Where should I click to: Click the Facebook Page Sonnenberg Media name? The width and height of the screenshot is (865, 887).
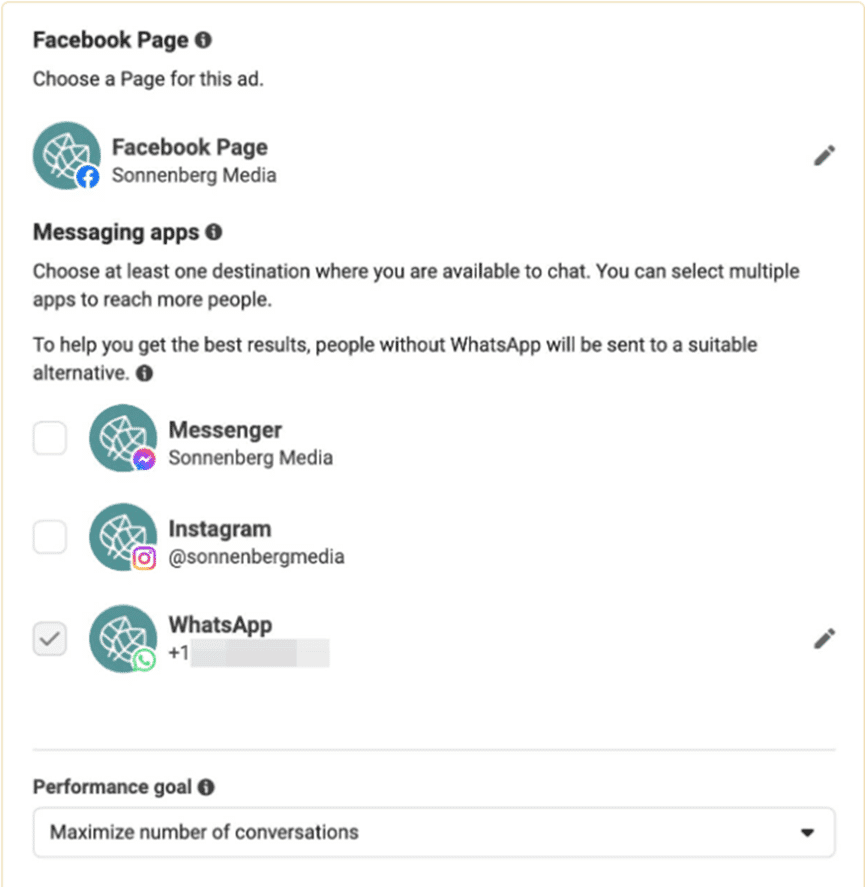coord(194,176)
